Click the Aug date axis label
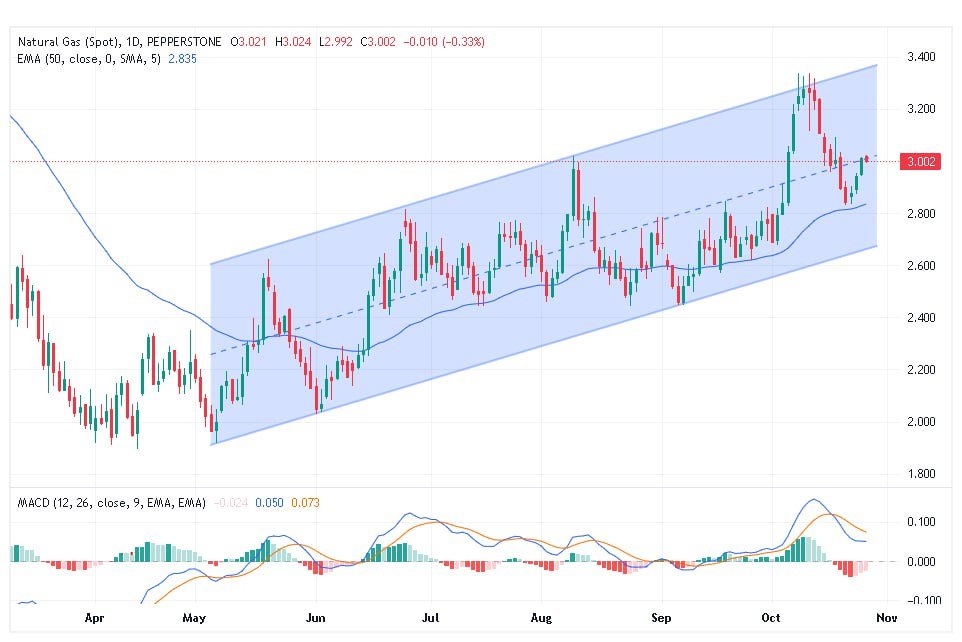Viewport: 962px width, 642px height. [x=541, y=618]
